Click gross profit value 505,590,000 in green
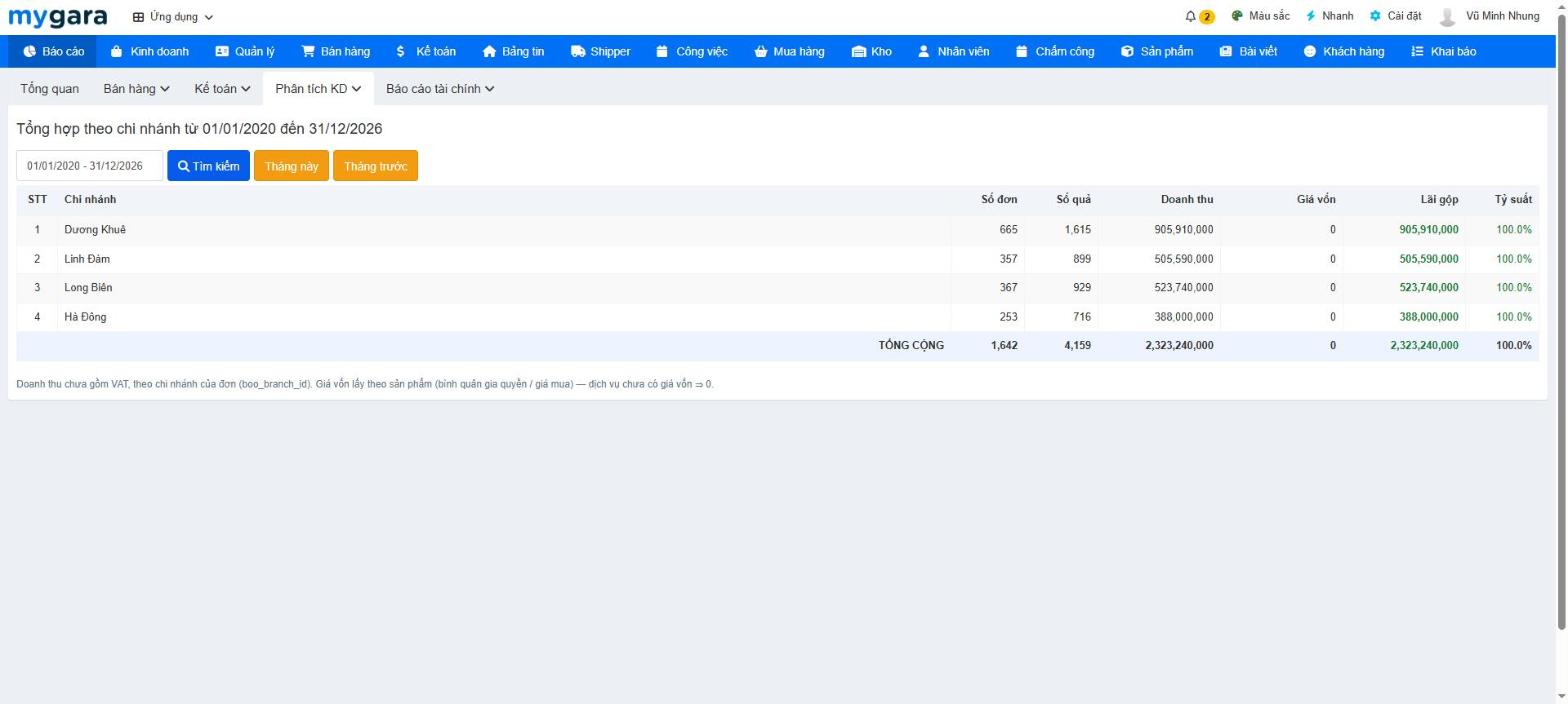The height and width of the screenshot is (704, 1568). point(1429,258)
